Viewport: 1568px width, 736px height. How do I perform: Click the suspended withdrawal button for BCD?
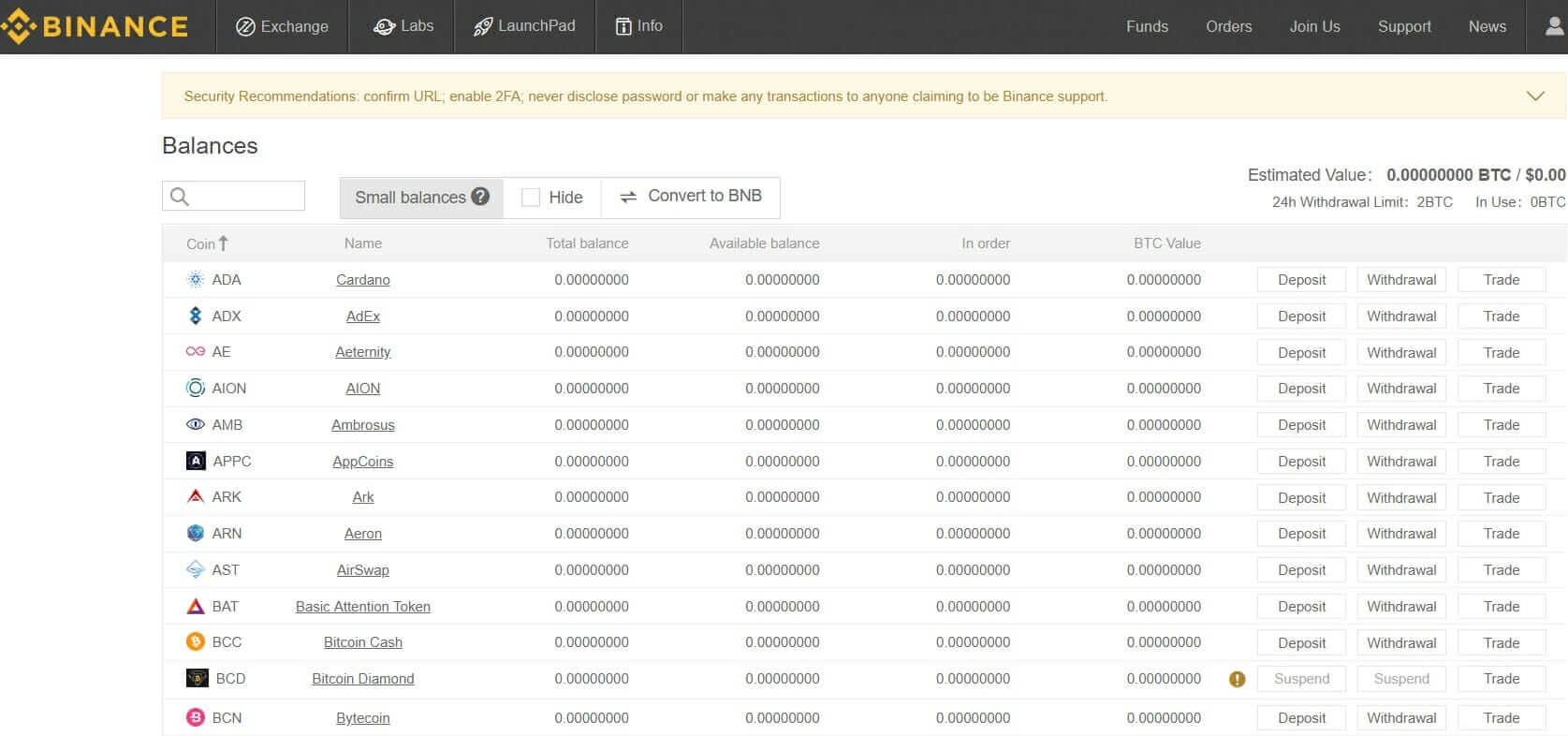(1401, 678)
